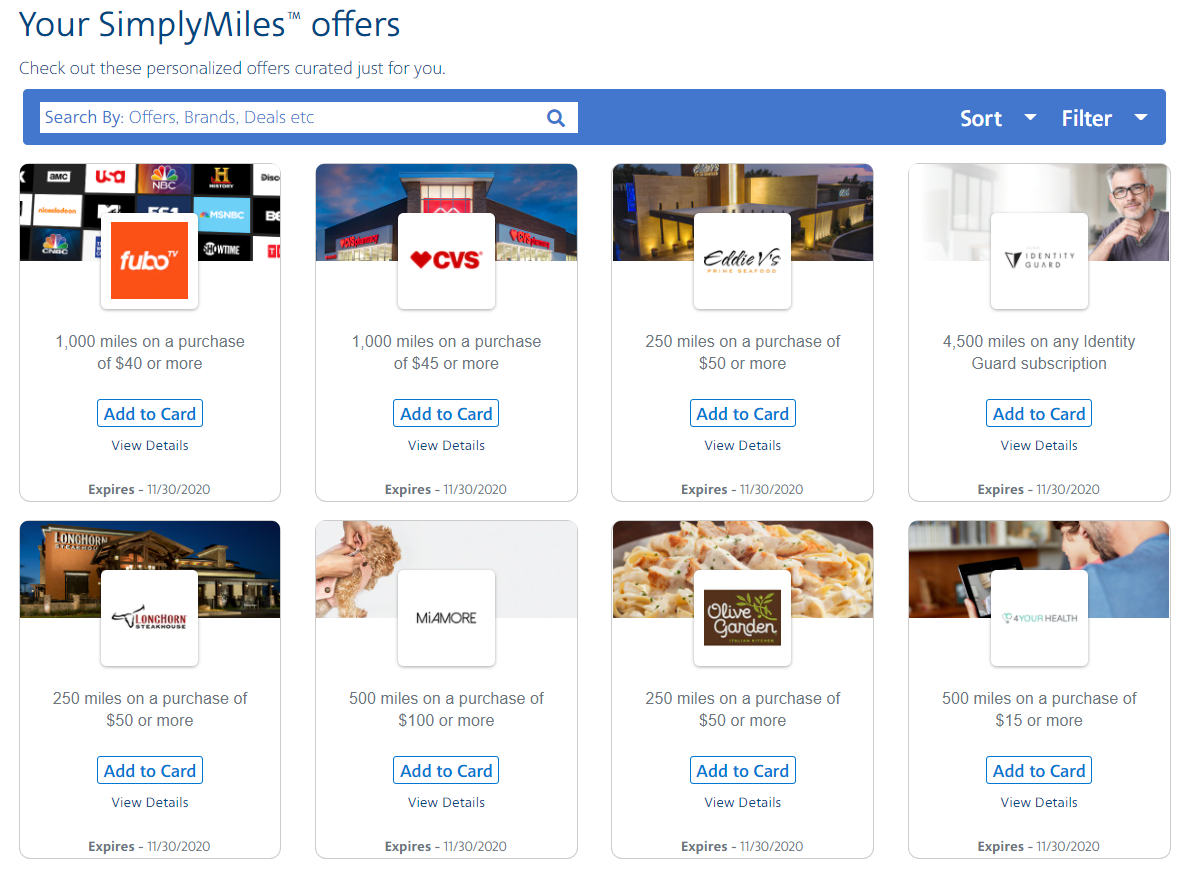View details of the Olive Garden offer

coord(742,803)
